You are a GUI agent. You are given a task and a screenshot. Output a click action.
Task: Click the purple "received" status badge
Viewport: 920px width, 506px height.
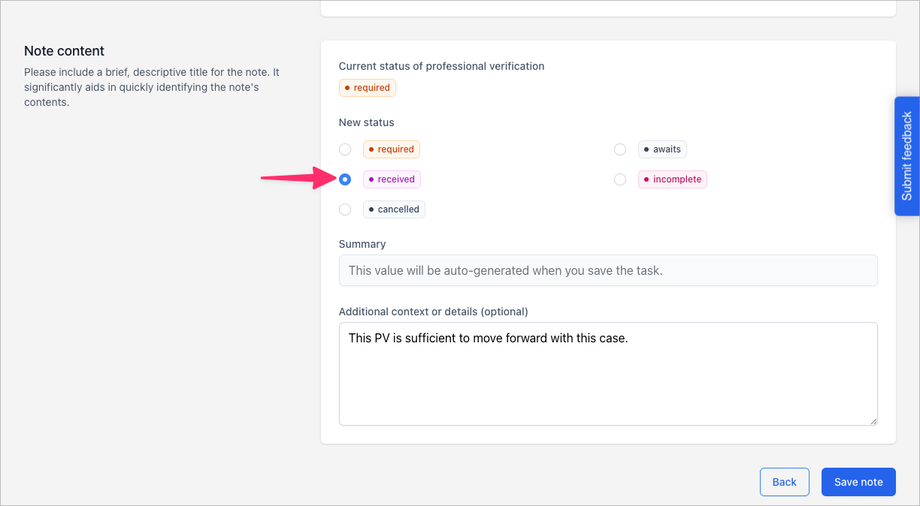pyautogui.click(x=391, y=180)
